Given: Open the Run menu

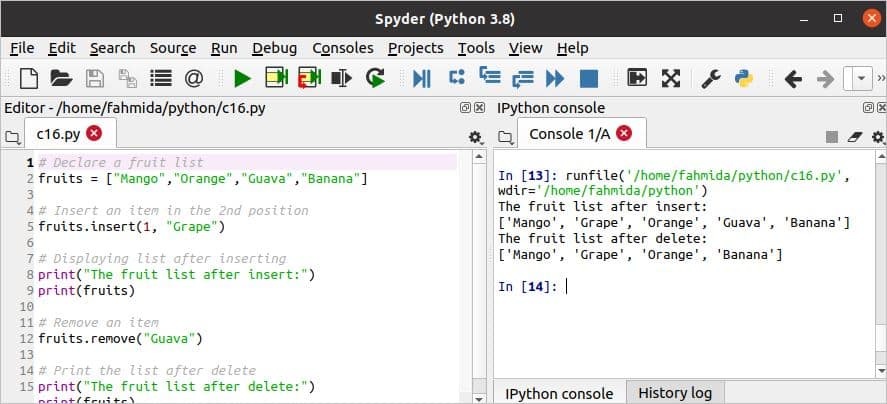Looking at the screenshot, I should click(224, 49).
